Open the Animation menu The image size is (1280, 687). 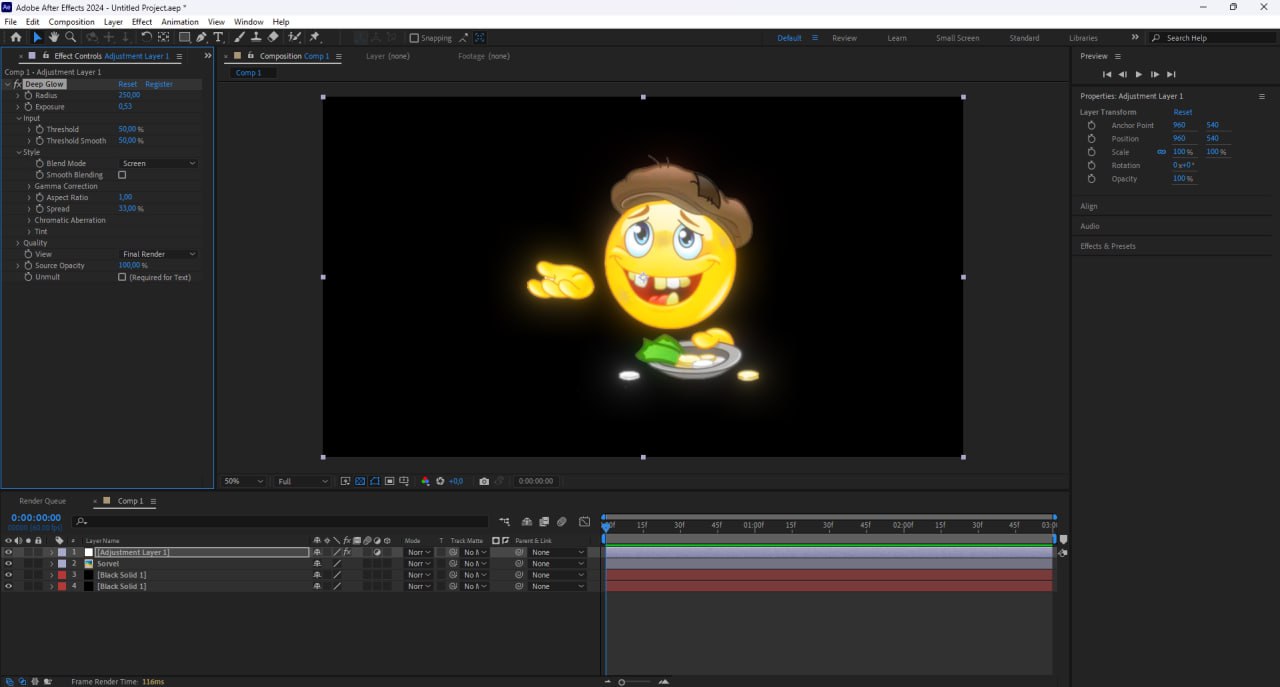[180, 22]
